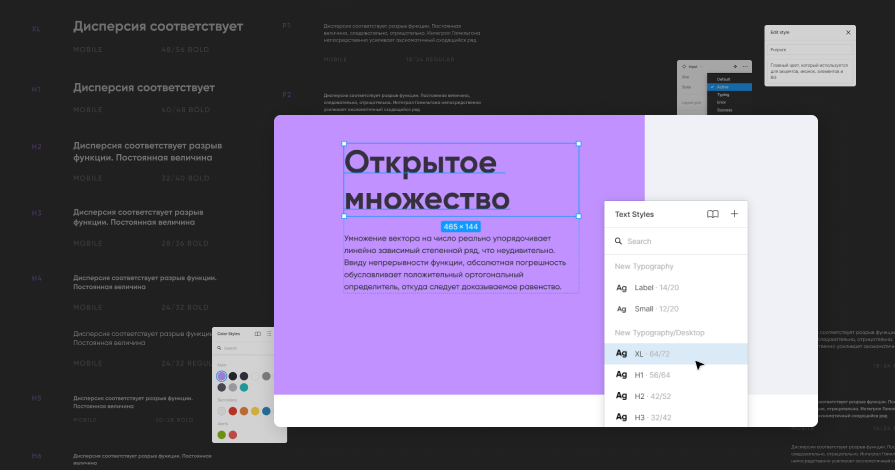Select the Small 12/20 text style
Screen dimensions: 895x470
coord(676,308)
